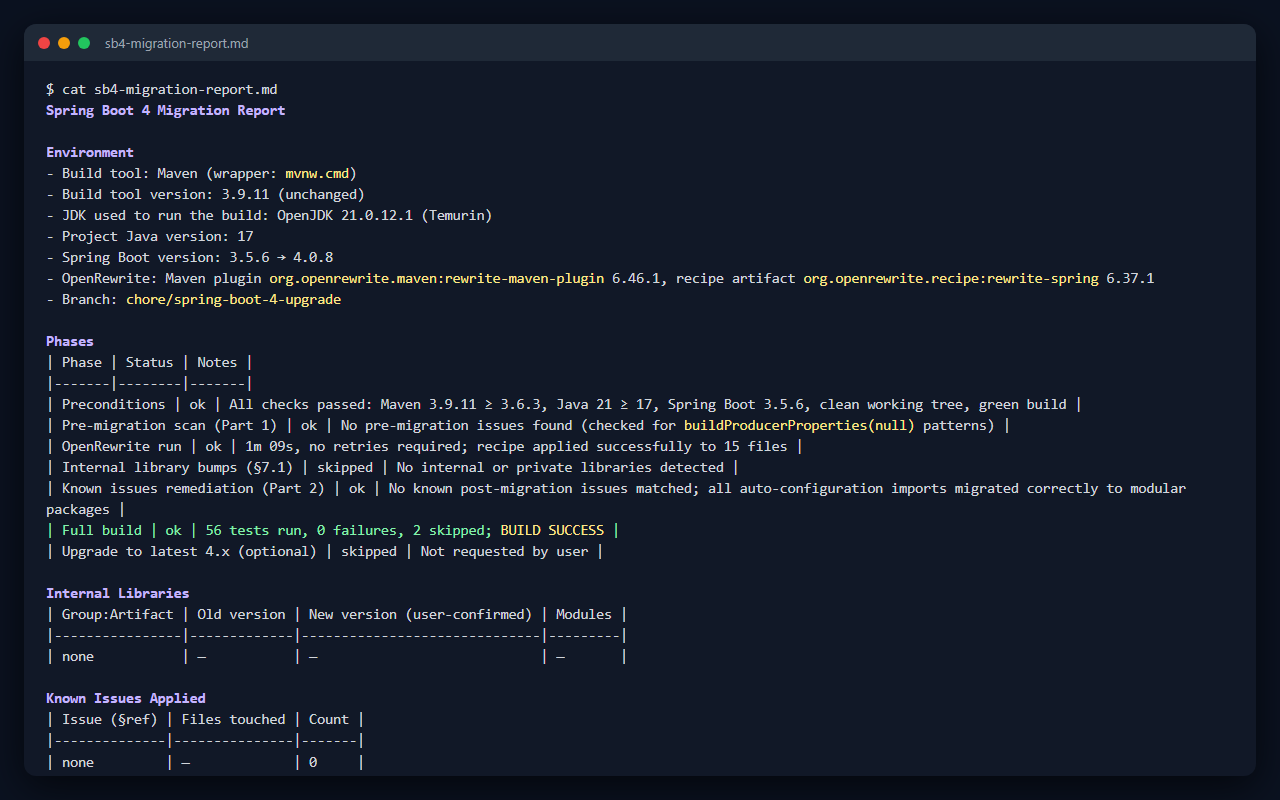Click the 'Internal Libraries' section heading
Image resolution: width=1280 pixels, height=800 pixels.
(118, 593)
